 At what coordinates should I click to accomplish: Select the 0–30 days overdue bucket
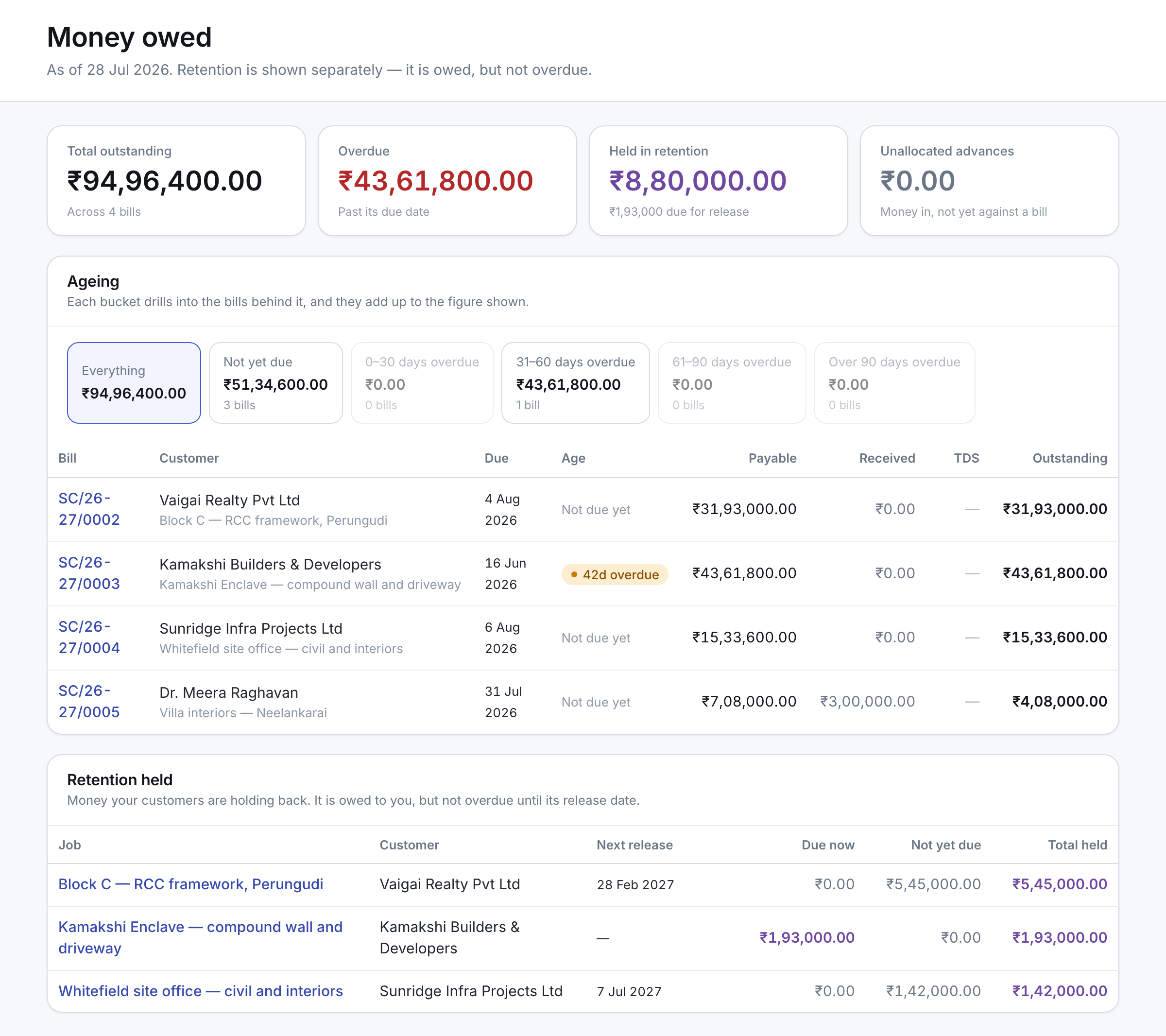(x=422, y=383)
